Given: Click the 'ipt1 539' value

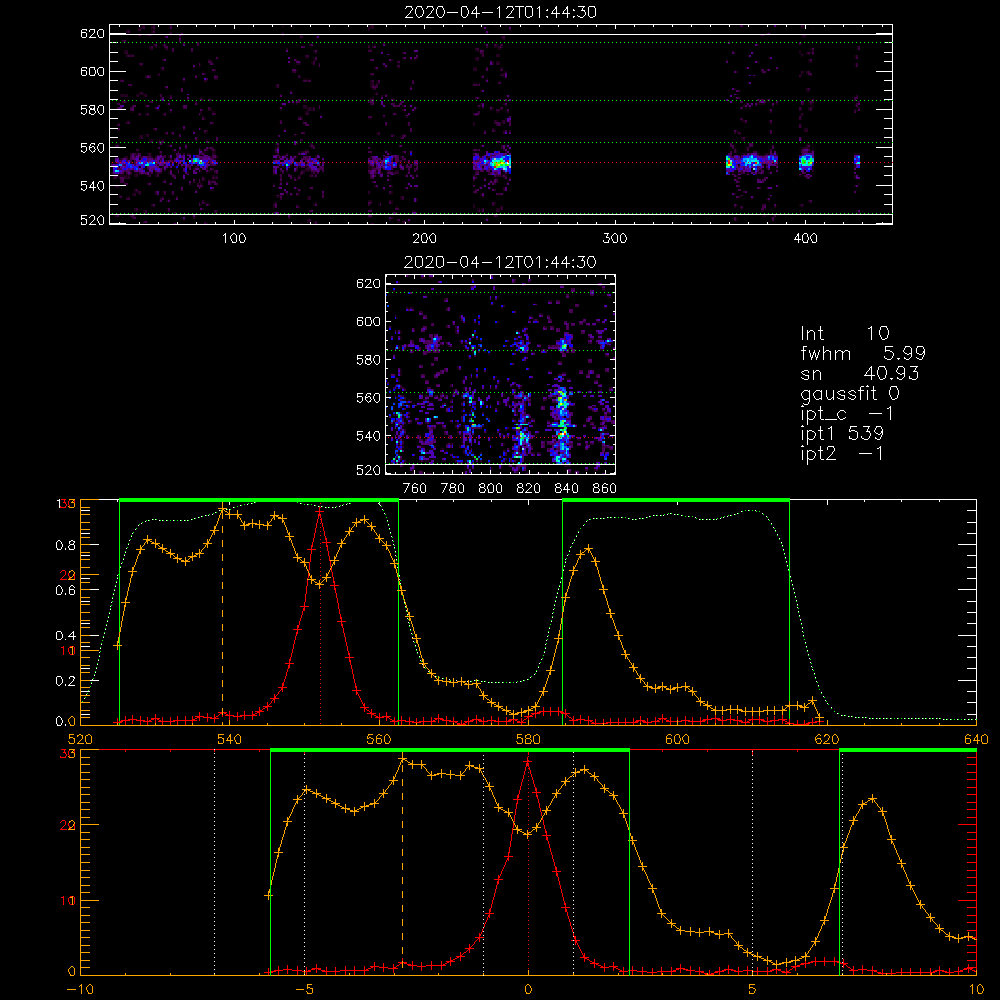Looking at the screenshot, I should click(x=842, y=434).
